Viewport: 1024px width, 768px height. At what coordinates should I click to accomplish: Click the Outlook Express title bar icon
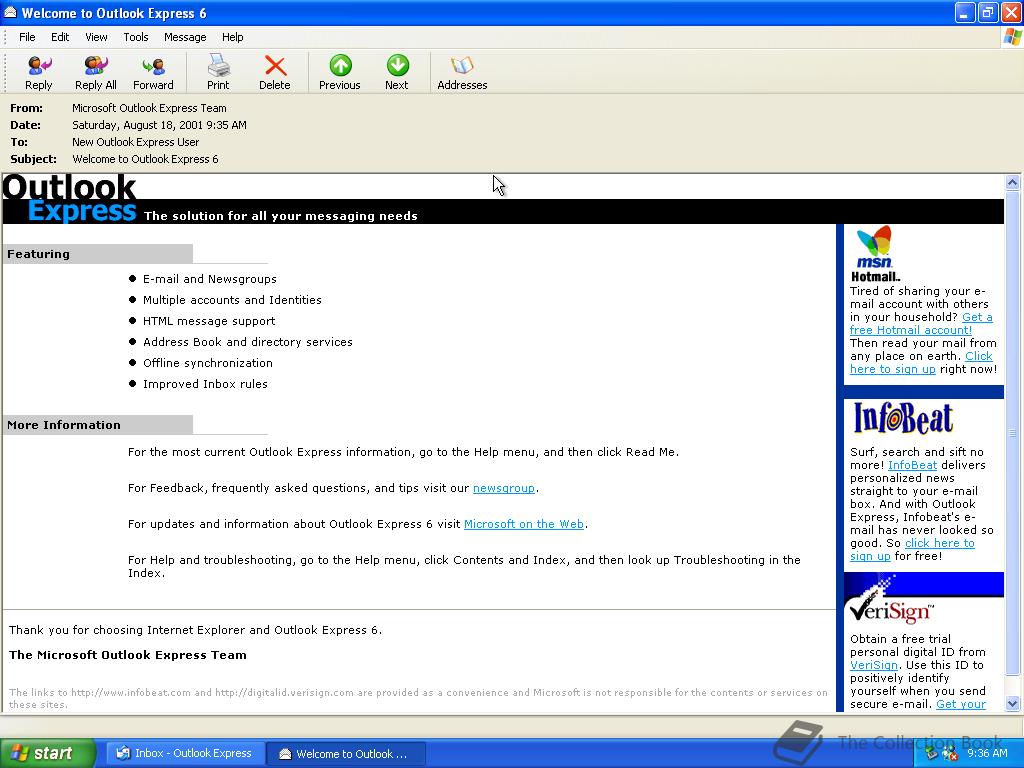point(10,12)
